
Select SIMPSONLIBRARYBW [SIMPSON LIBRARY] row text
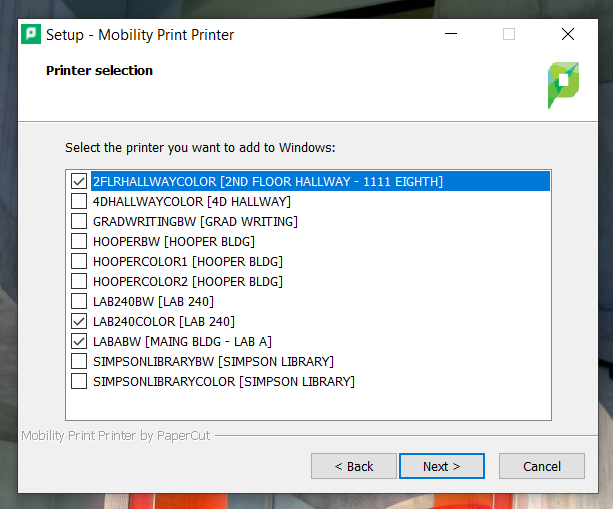pyautogui.click(x=213, y=362)
